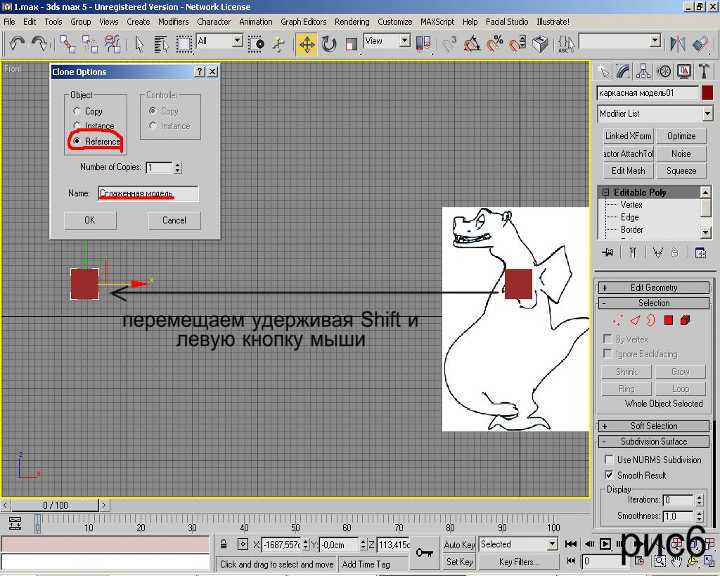Click the key icon in status bar
The width and height of the screenshot is (720, 576).
[424, 549]
